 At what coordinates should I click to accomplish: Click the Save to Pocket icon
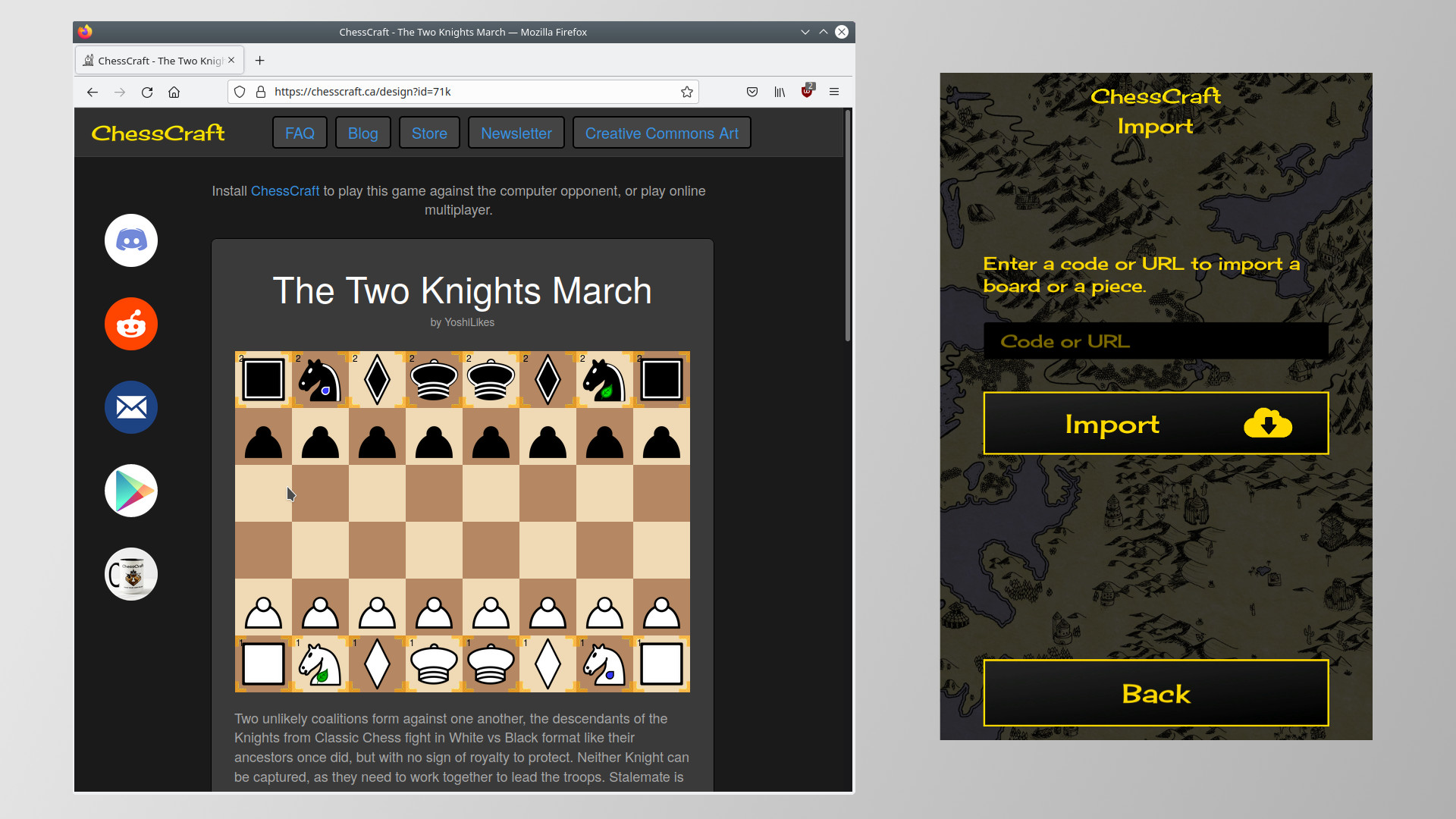[x=752, y=92]
